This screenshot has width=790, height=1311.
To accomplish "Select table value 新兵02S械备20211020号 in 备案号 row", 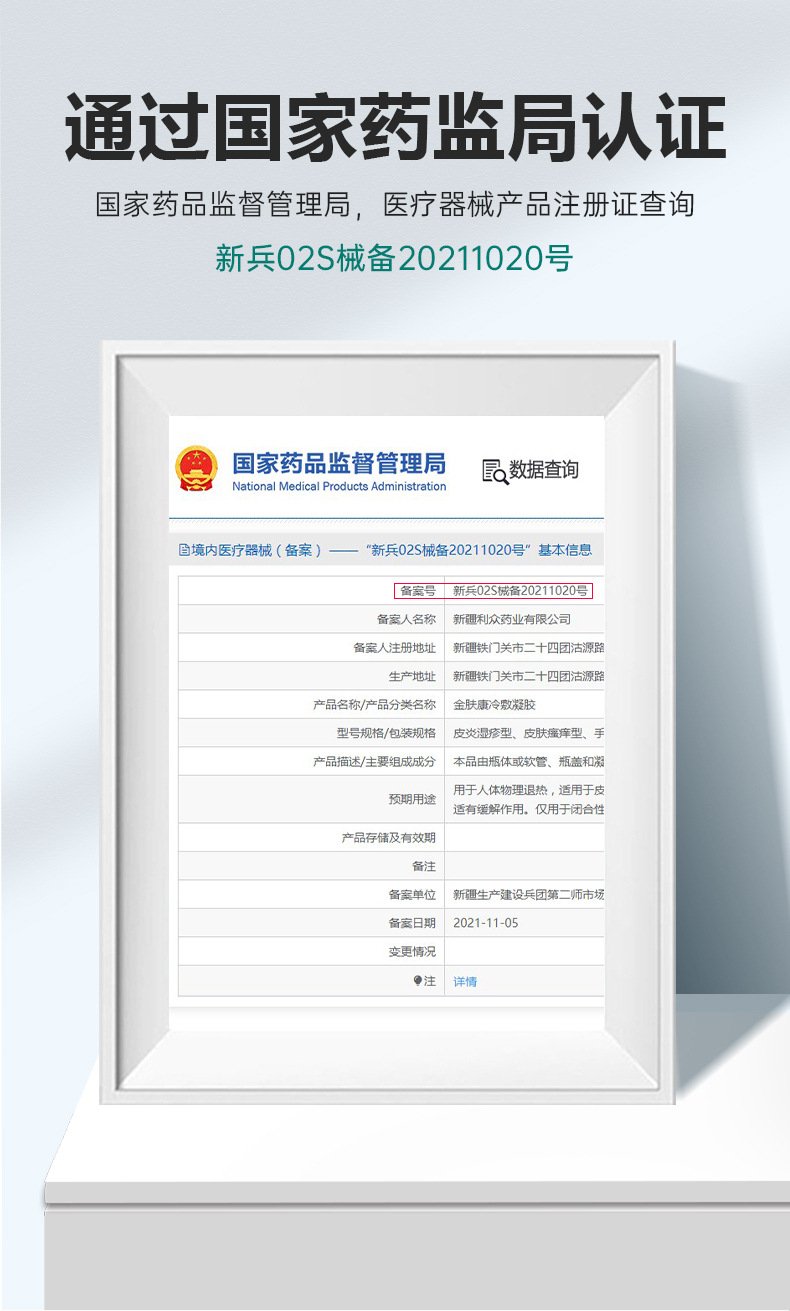I will pyautogui.click(x=519, y=591).
